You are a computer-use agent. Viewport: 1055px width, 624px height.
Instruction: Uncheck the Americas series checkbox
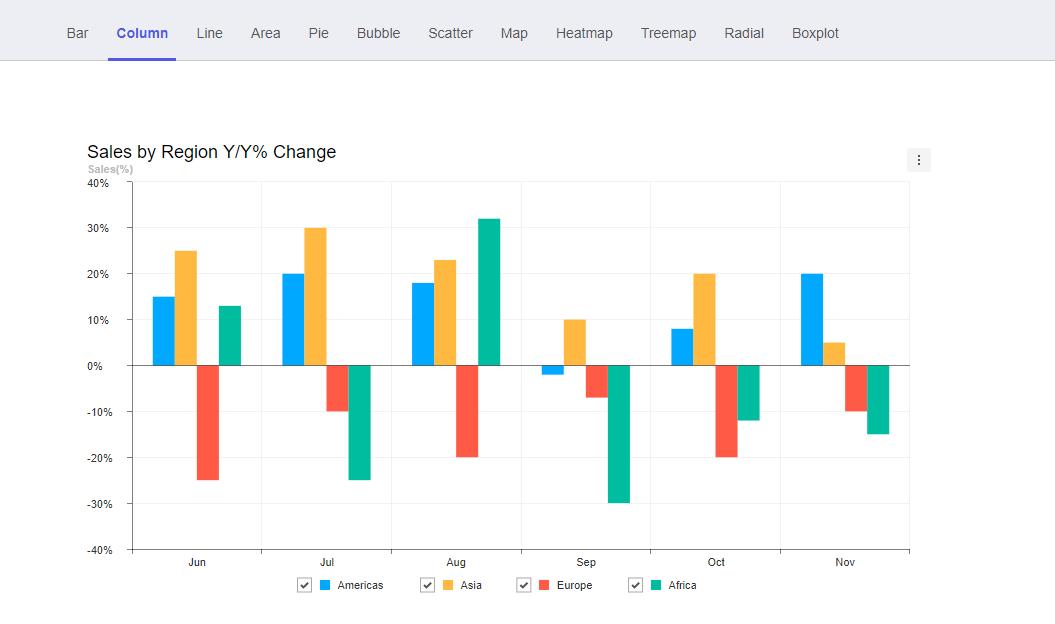305,585
